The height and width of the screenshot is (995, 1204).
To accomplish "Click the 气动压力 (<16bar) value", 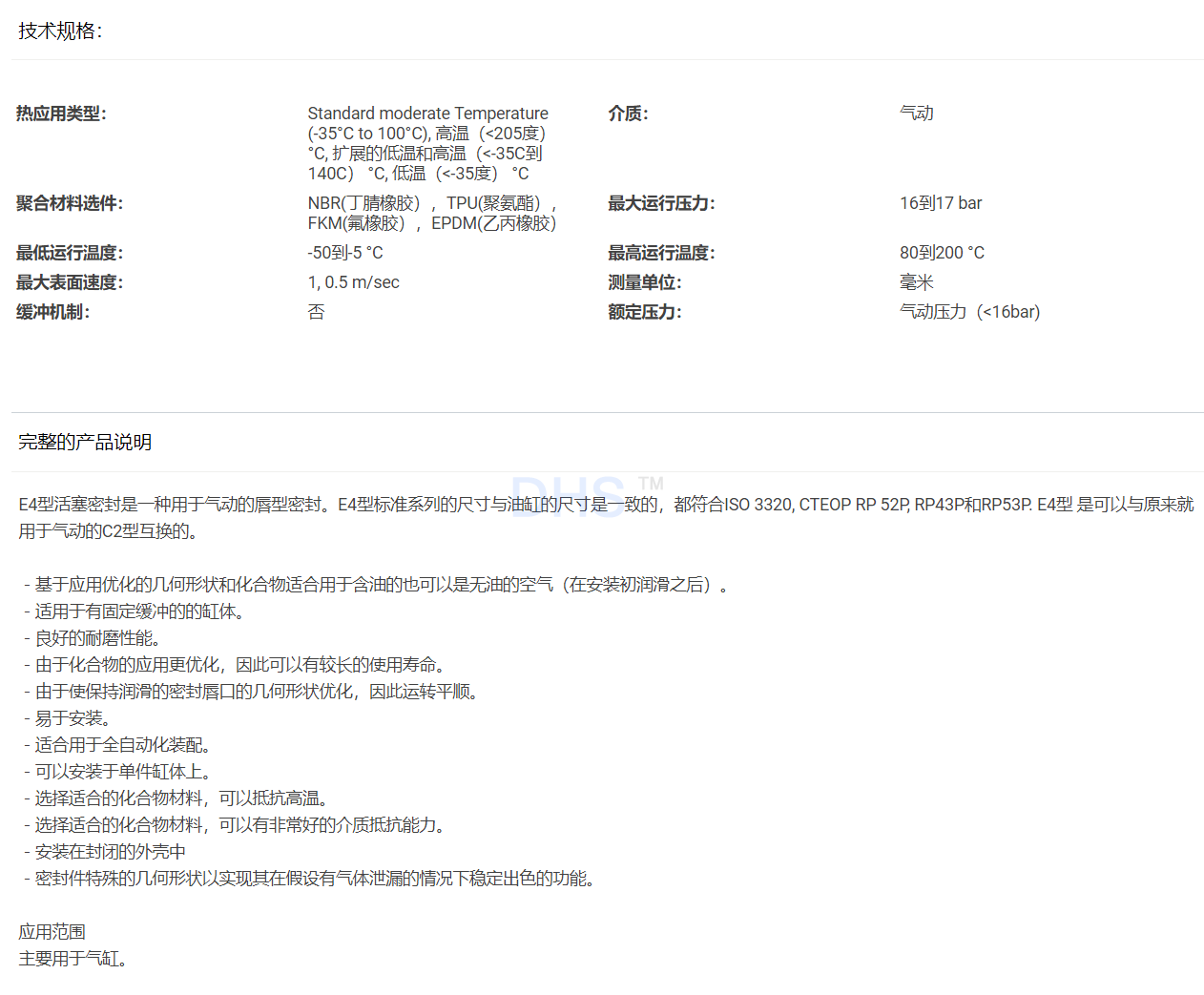I will coord(969,312).
